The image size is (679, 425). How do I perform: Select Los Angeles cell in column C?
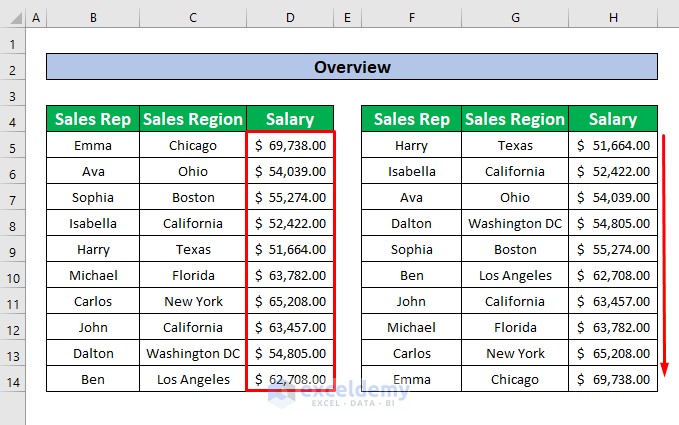click(193, 379)
